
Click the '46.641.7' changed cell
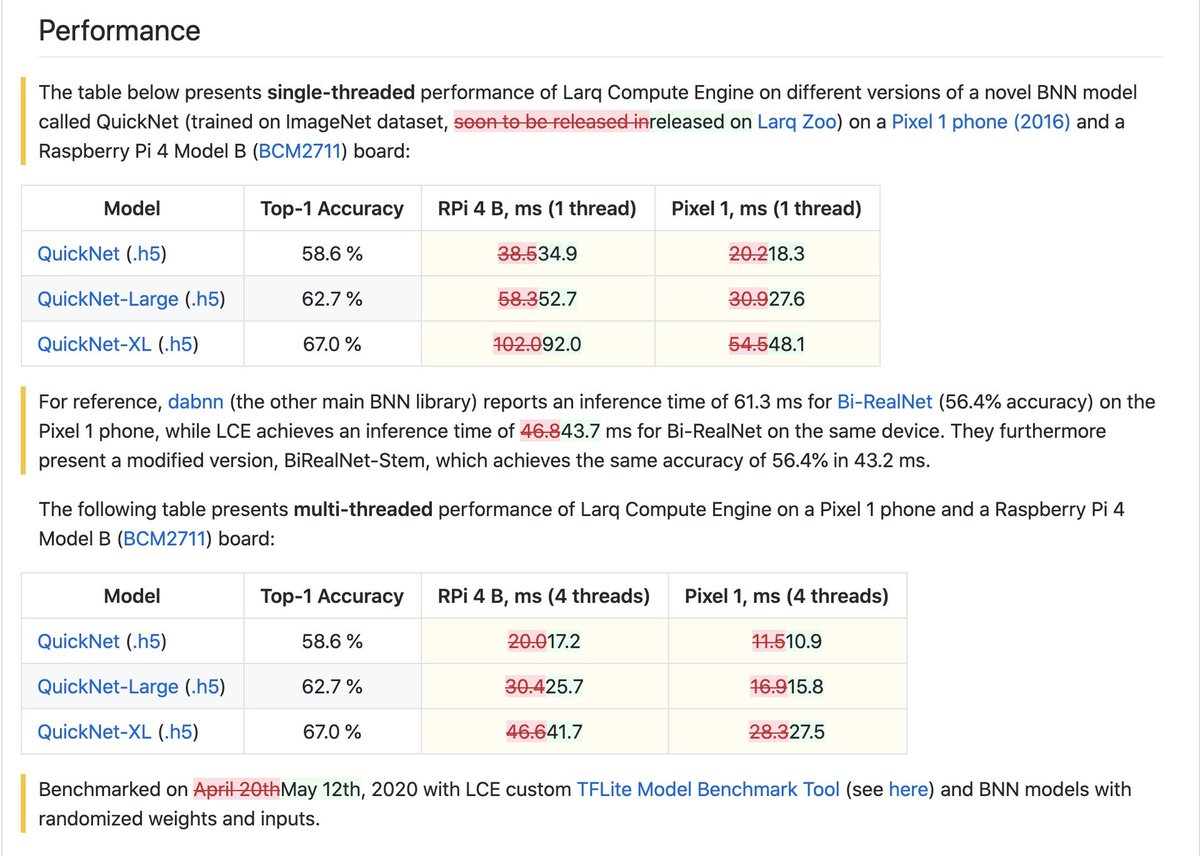tap(544, 732)
